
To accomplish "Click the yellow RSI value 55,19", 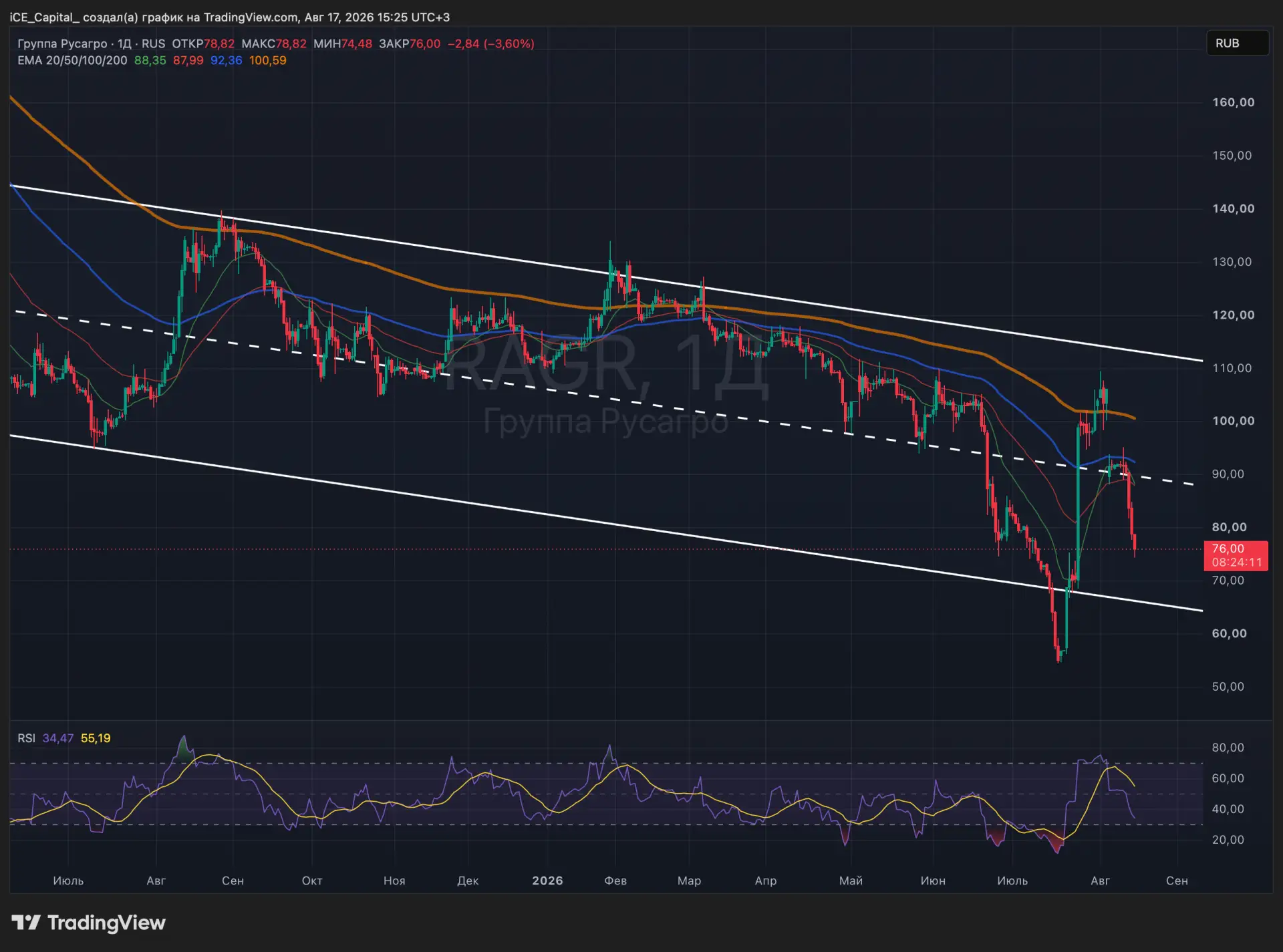I will pyautogui.click(x=96, y=738).
